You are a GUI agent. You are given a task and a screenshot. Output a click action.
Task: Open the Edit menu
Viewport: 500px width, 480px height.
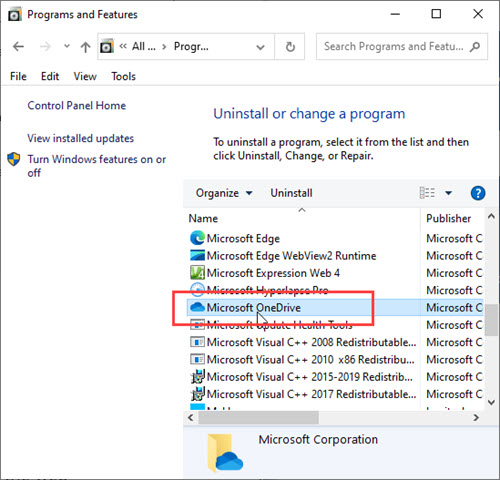point(50,76)
